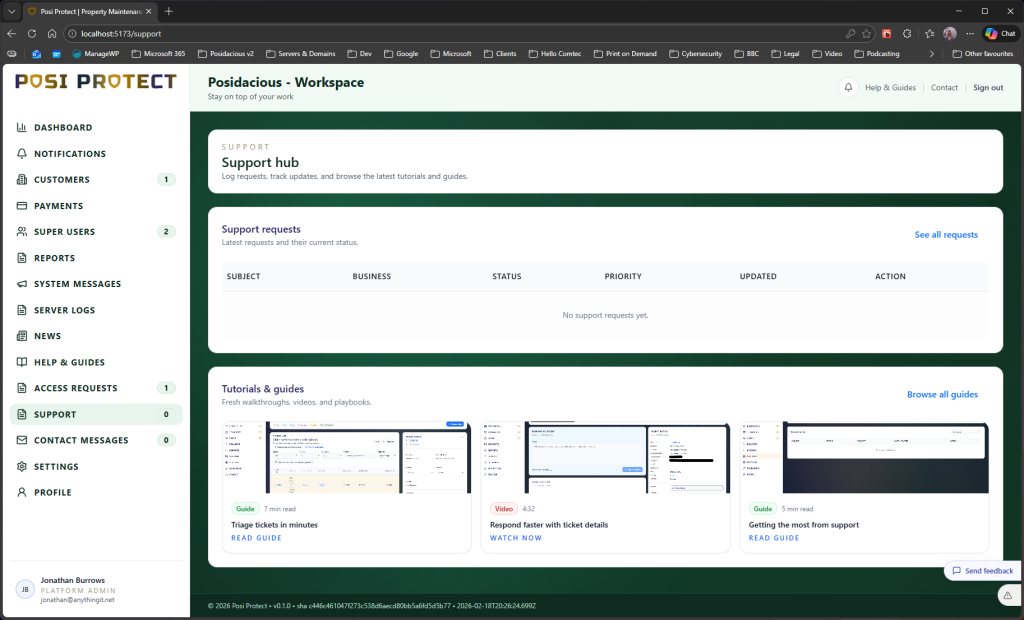
Task: Open the Triage tickets guide thumbnail
Action: (346, 457)
